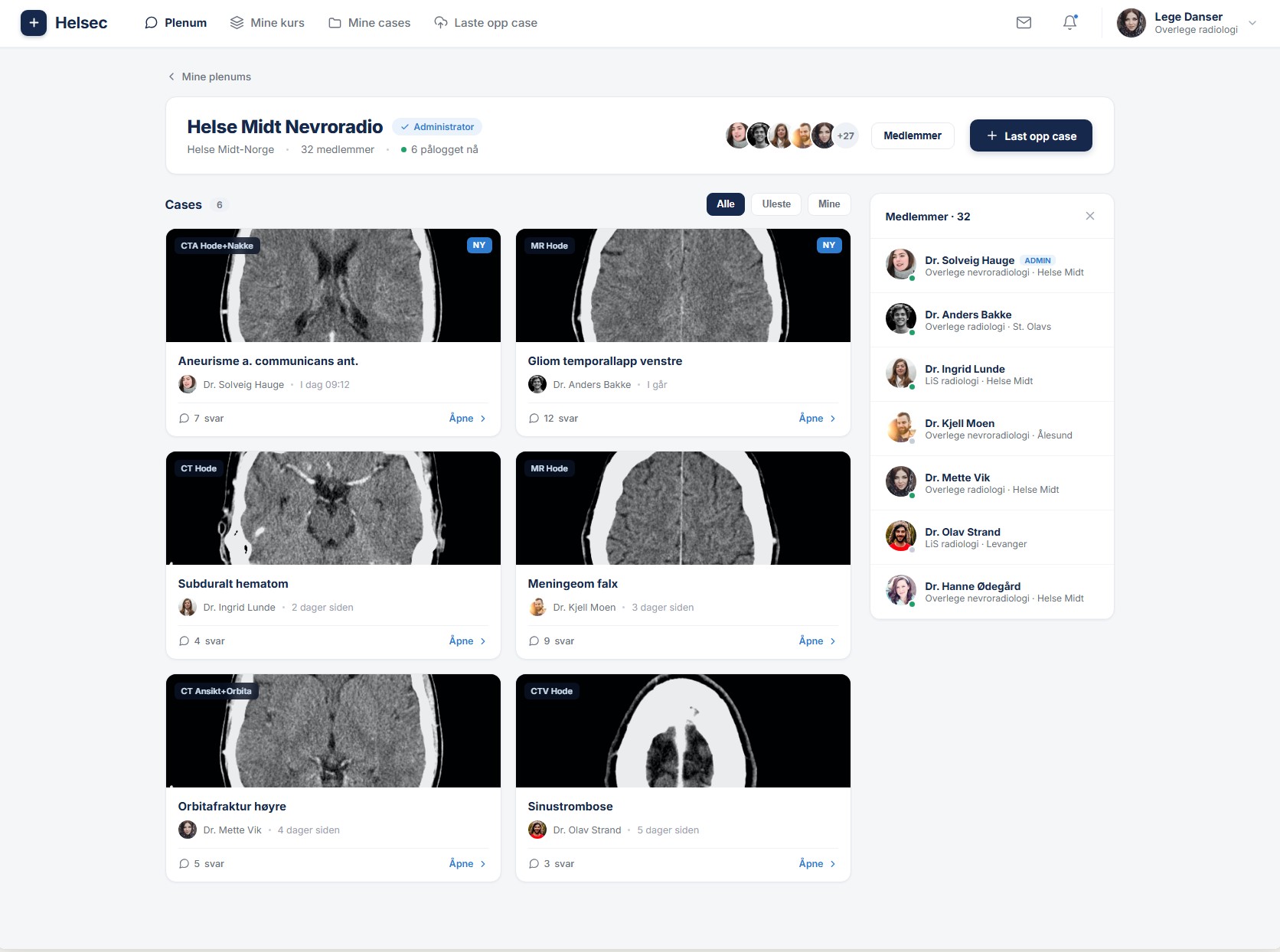Click the 6 pålogget nå status
1280x952 pixels.
click(439, 149)
